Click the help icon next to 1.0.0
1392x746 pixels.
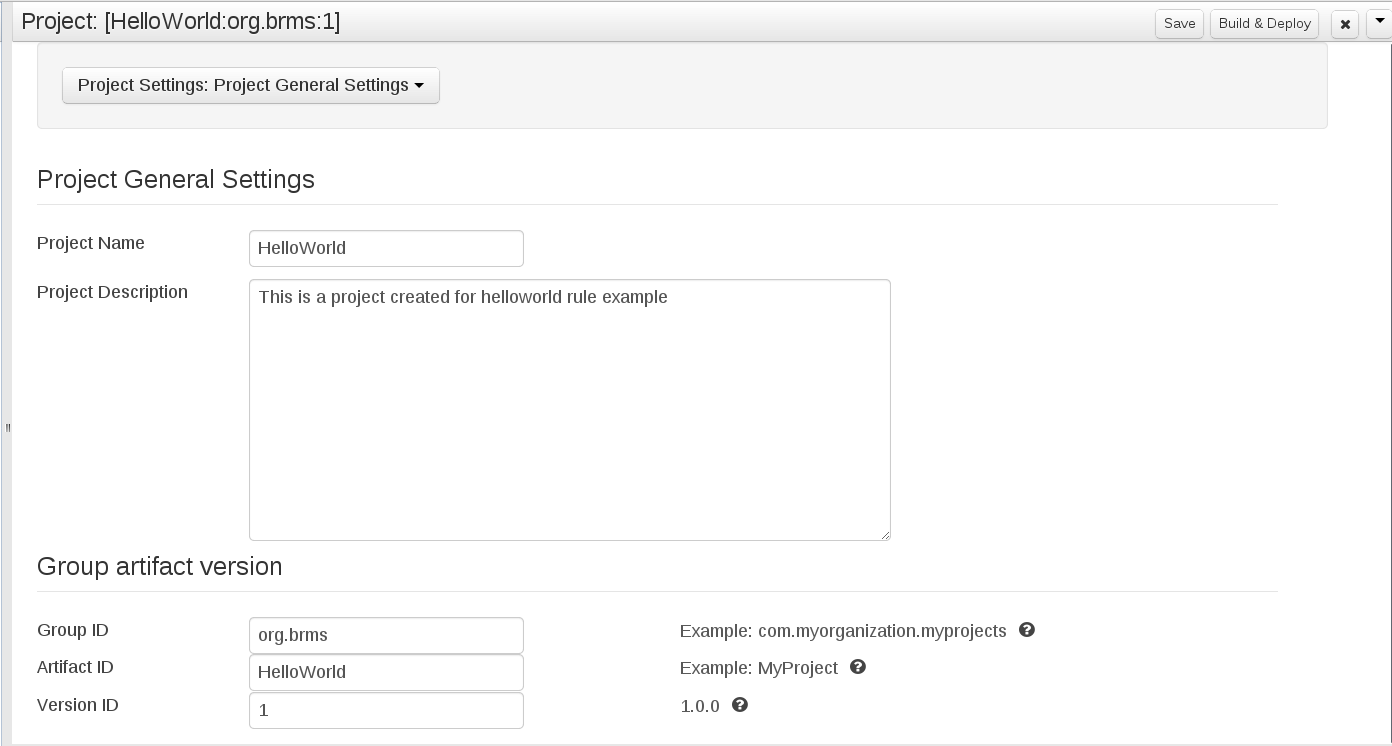click(739, 705)
